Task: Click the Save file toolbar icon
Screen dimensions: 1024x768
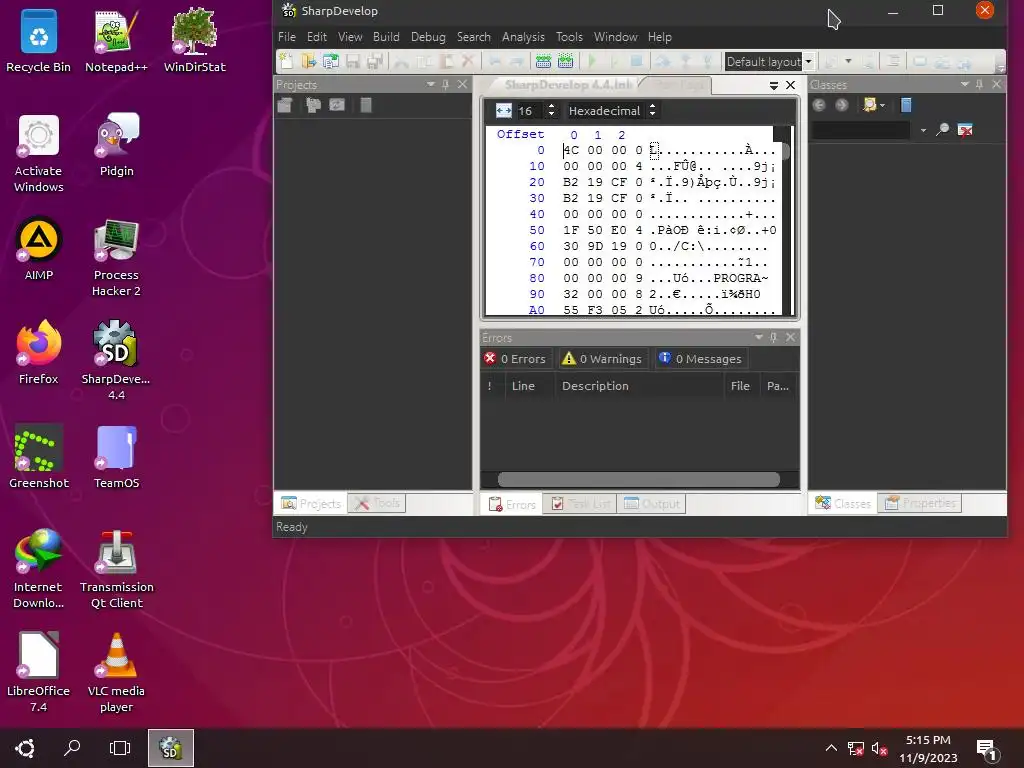Action: [x=353, y=61]
